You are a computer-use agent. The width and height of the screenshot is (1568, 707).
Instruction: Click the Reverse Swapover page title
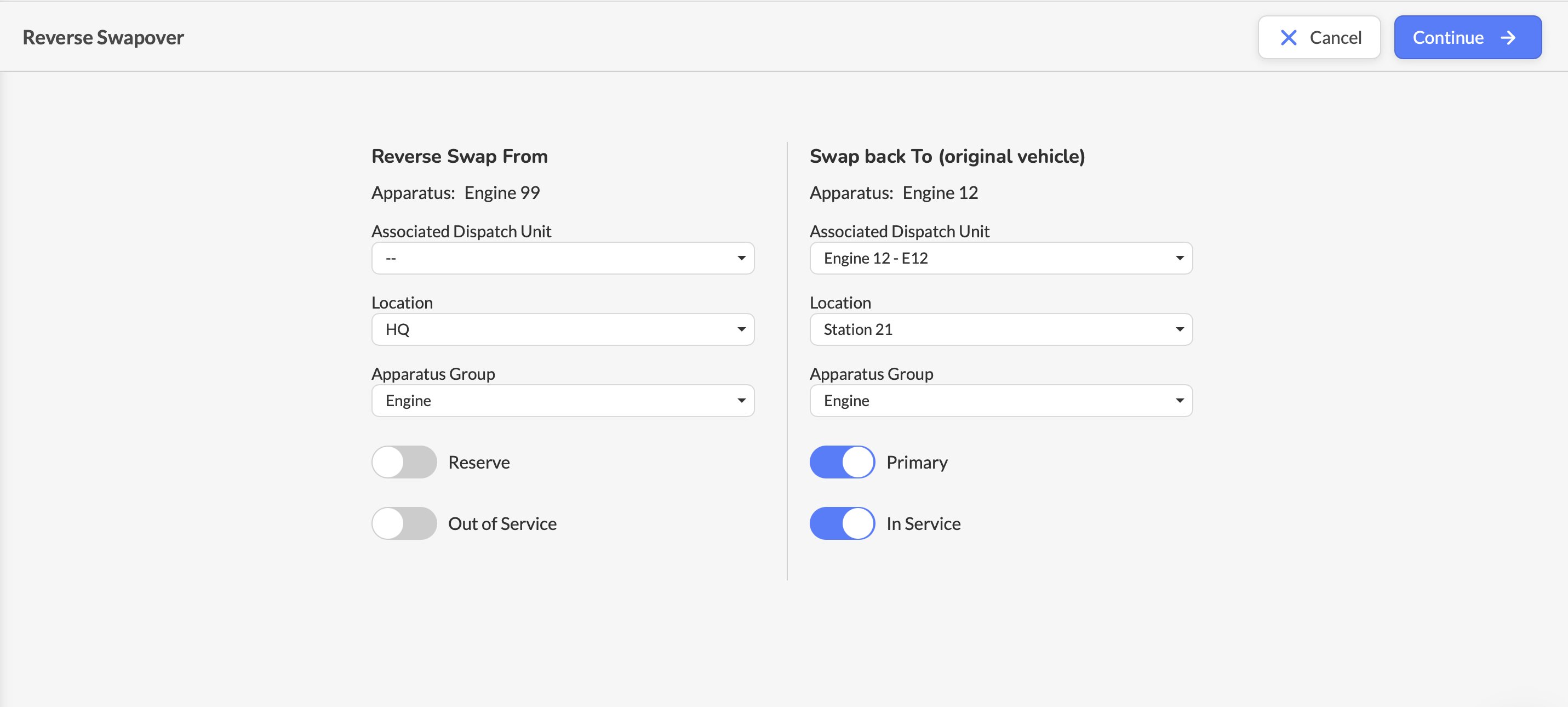pyautogui.click(x=103, y=38)
